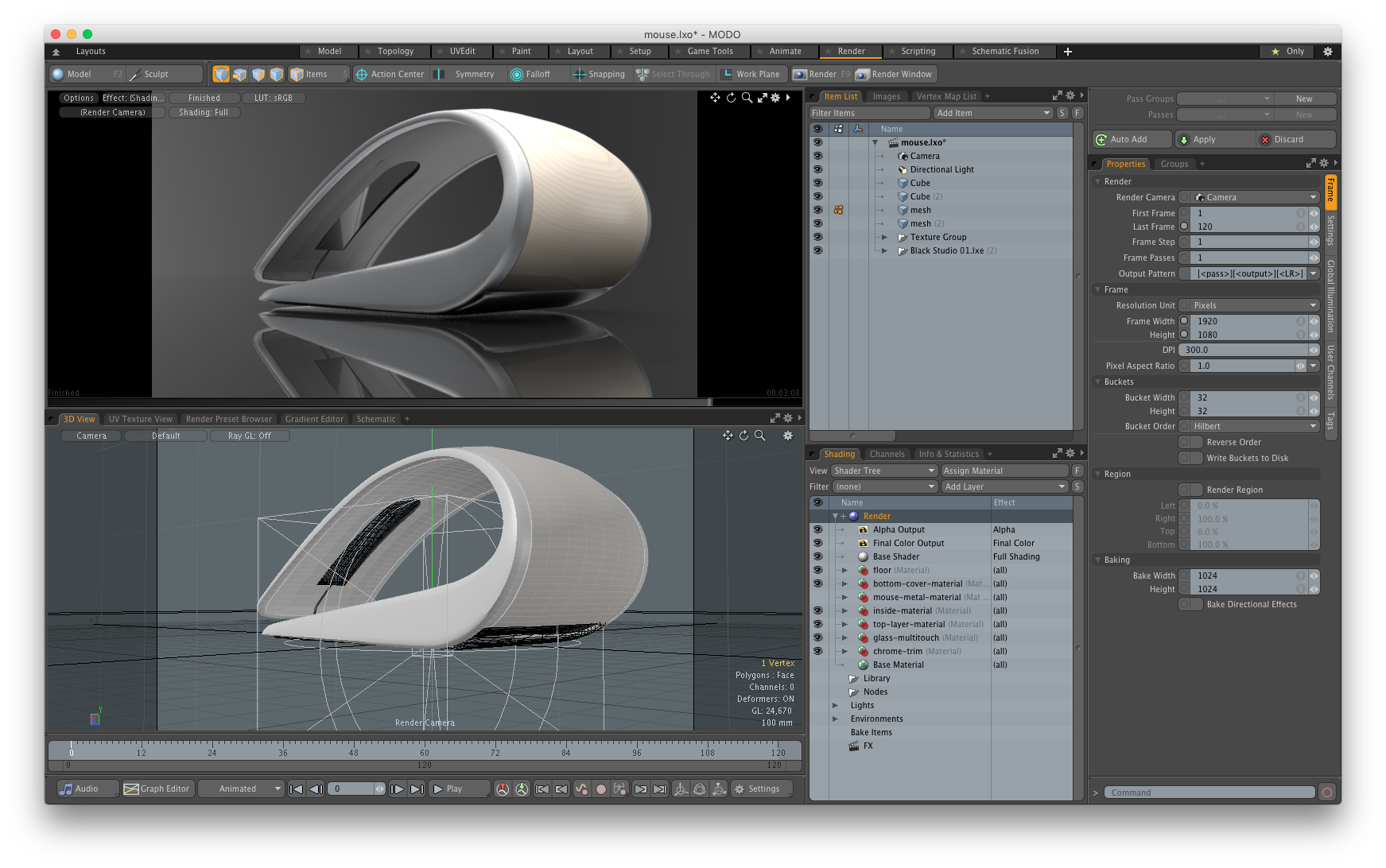Switch to Items selection mode
This screenshot has height=868, width=1386.
click(318, 74)
